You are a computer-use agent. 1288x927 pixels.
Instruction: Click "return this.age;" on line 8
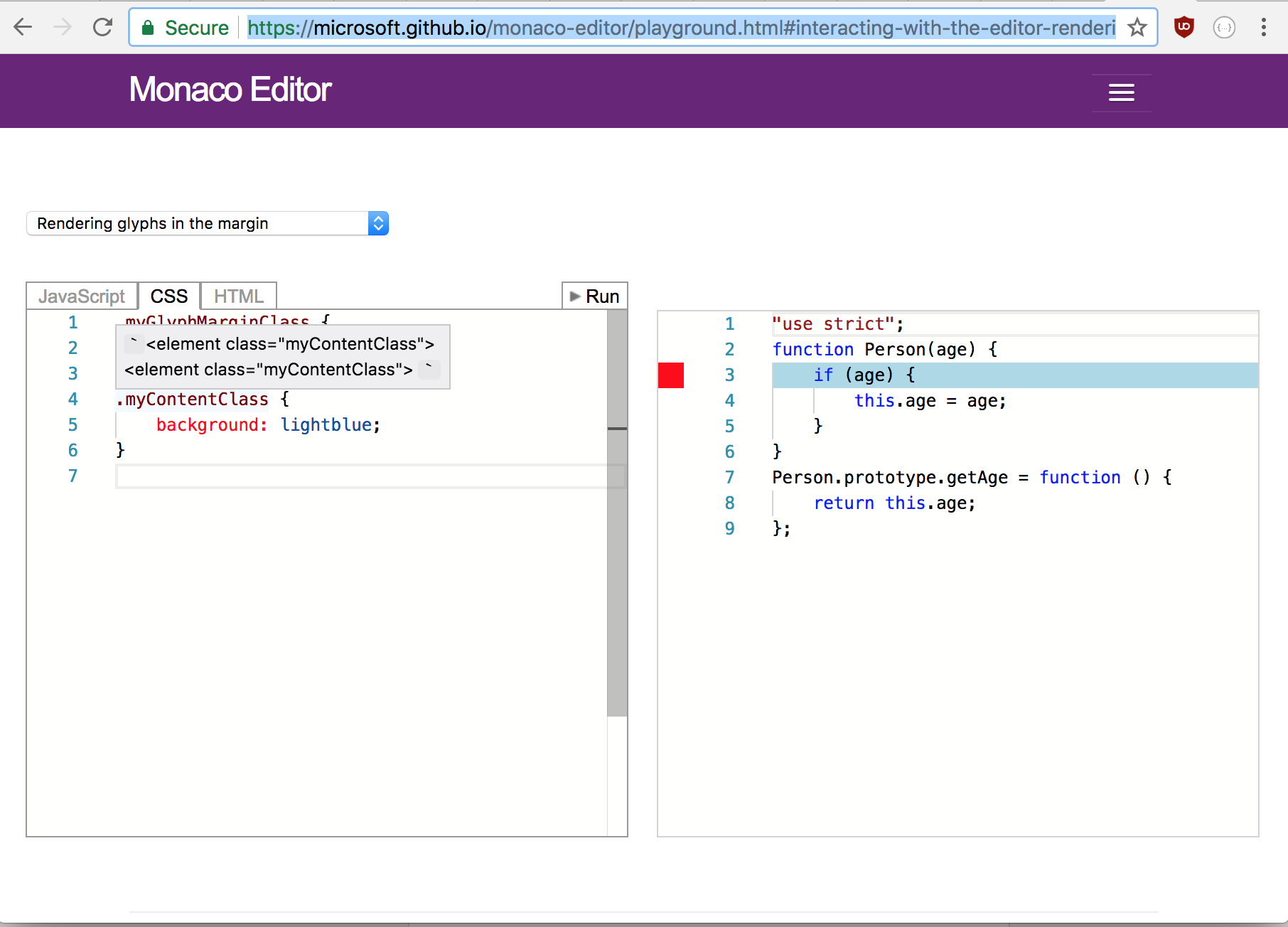tap(895, 503)
